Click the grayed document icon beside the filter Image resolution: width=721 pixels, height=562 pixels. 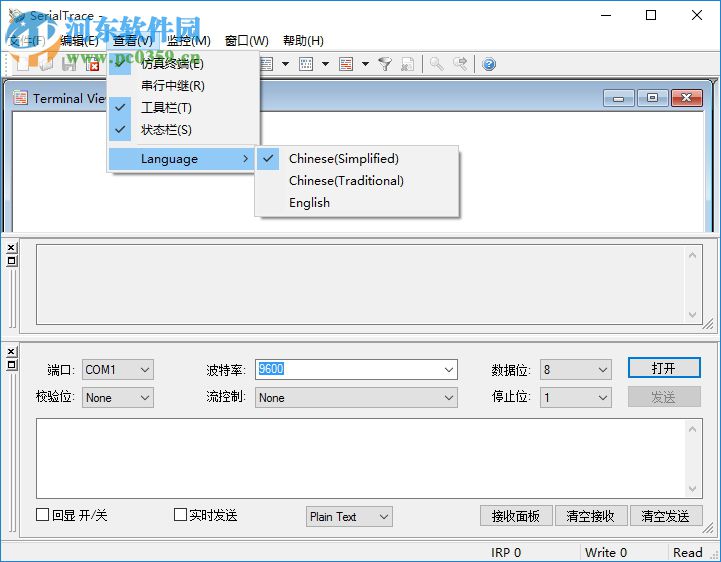pyautogui.click(x=407, y=64)
